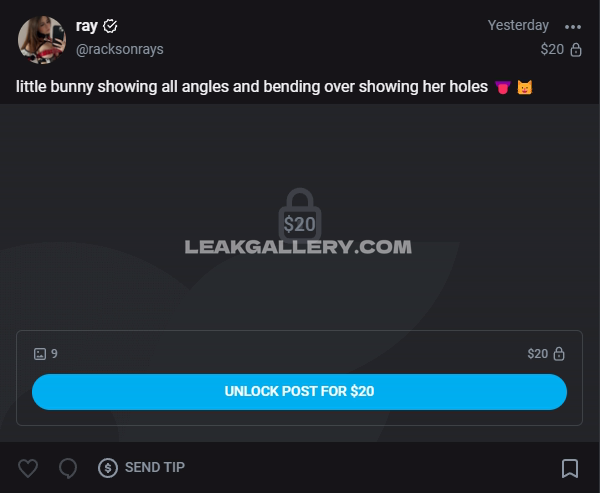600x493 pixels.
Task: Click the Yesterday timestamp
Action: (x=518, y=25)
